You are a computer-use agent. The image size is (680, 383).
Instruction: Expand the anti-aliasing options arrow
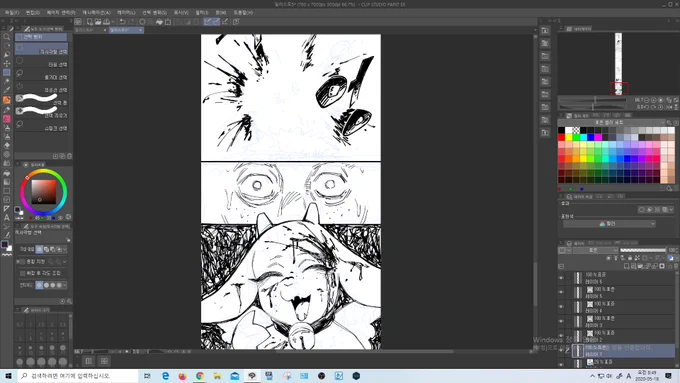pos(65,285)
